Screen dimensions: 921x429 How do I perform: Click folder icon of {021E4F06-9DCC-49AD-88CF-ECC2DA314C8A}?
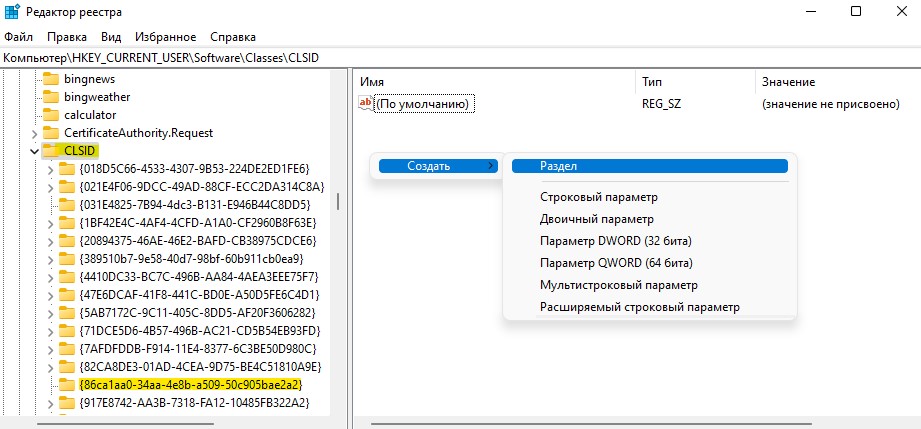(66, 187)
